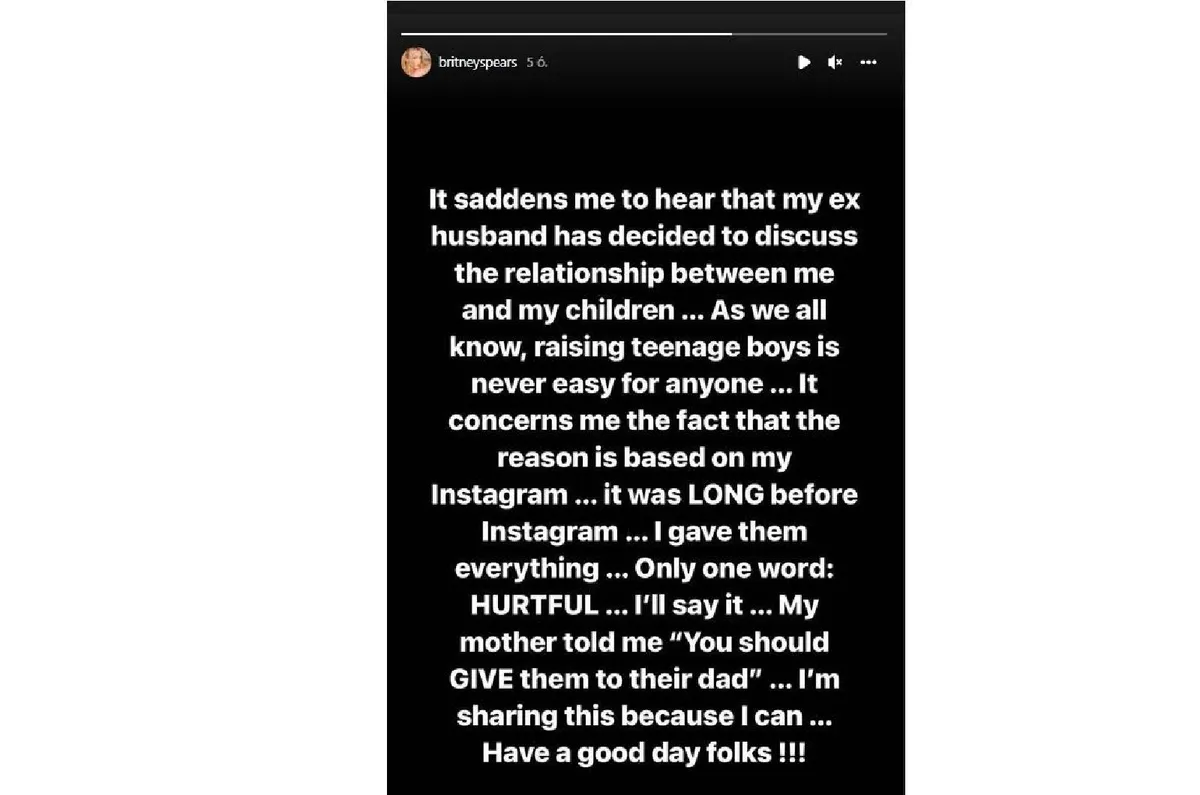
Task: Click the "Have a good day folks !!!" line
Action: [x=645, y=753]
